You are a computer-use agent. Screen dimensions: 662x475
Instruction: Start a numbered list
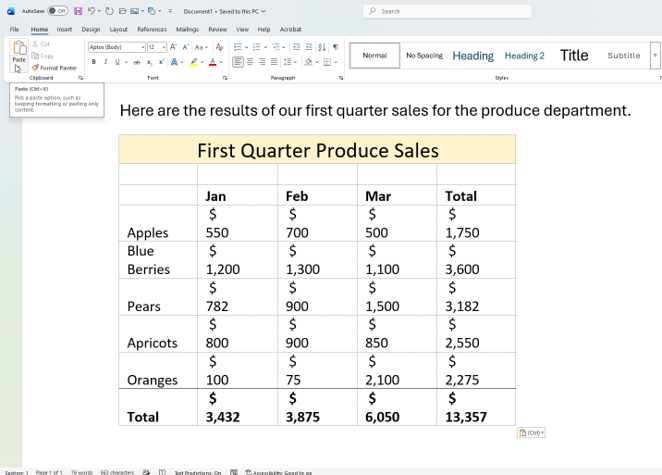(256, 47)
